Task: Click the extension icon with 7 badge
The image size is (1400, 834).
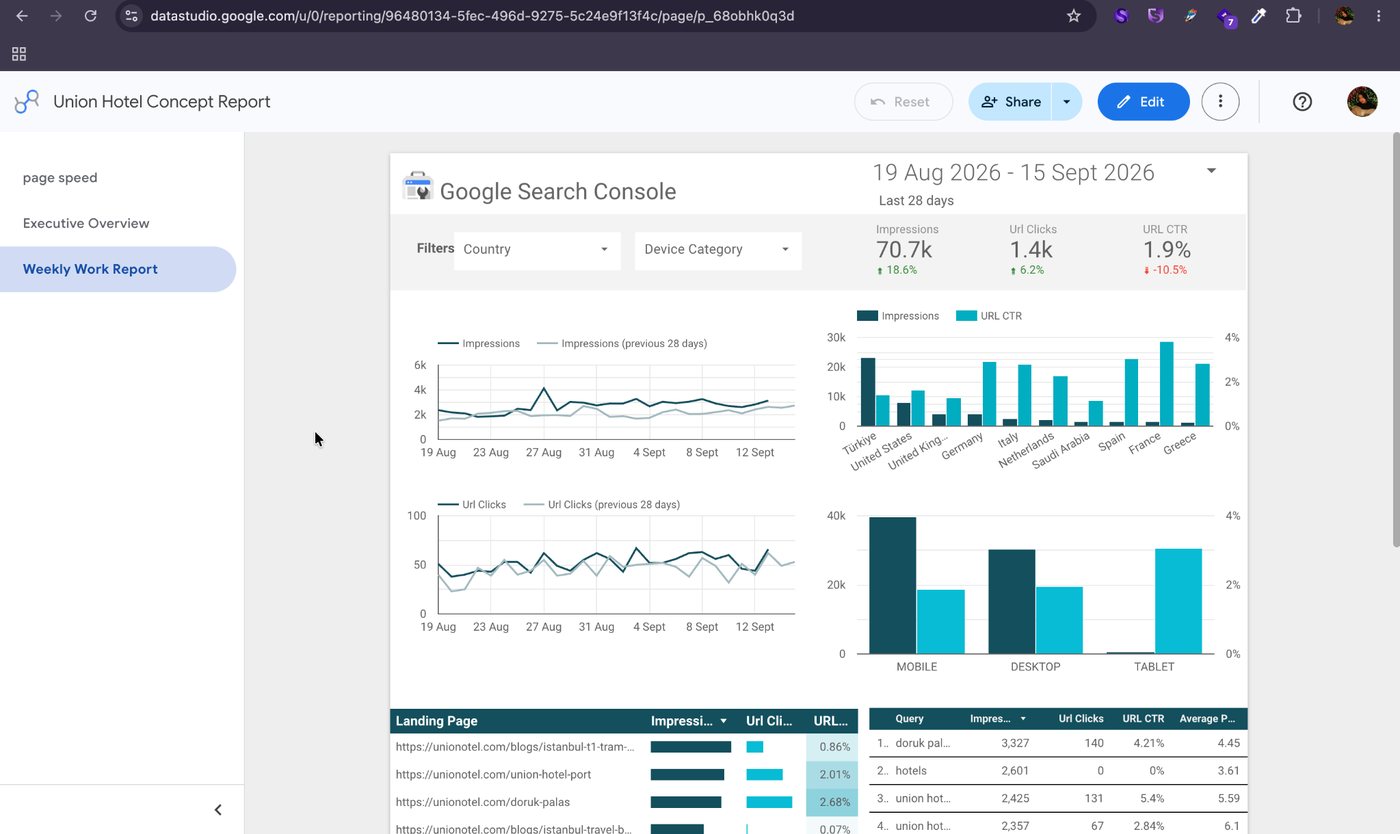Action: coord(1226,17)
